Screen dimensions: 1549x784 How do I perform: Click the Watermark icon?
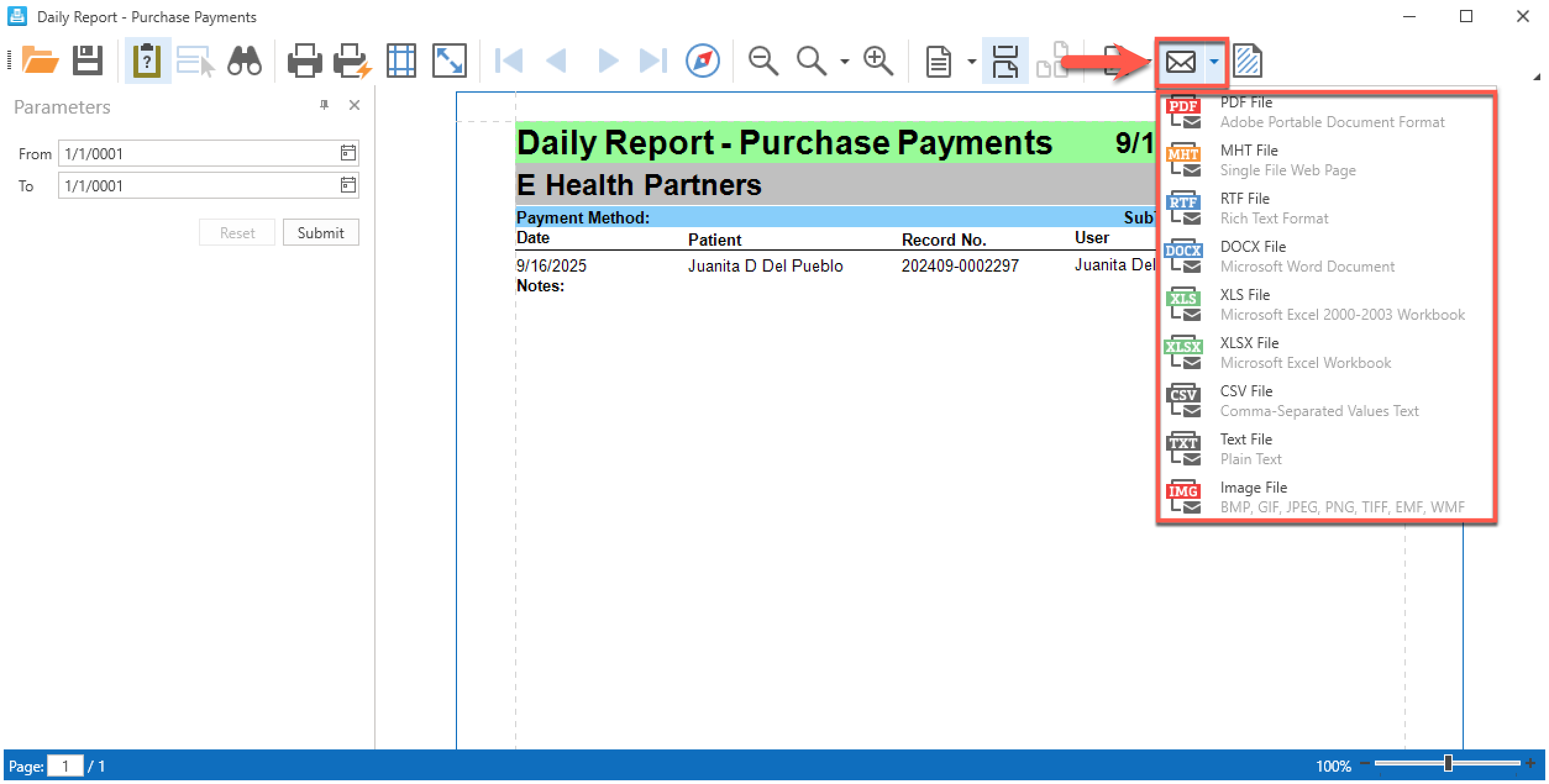[1248, 60]
